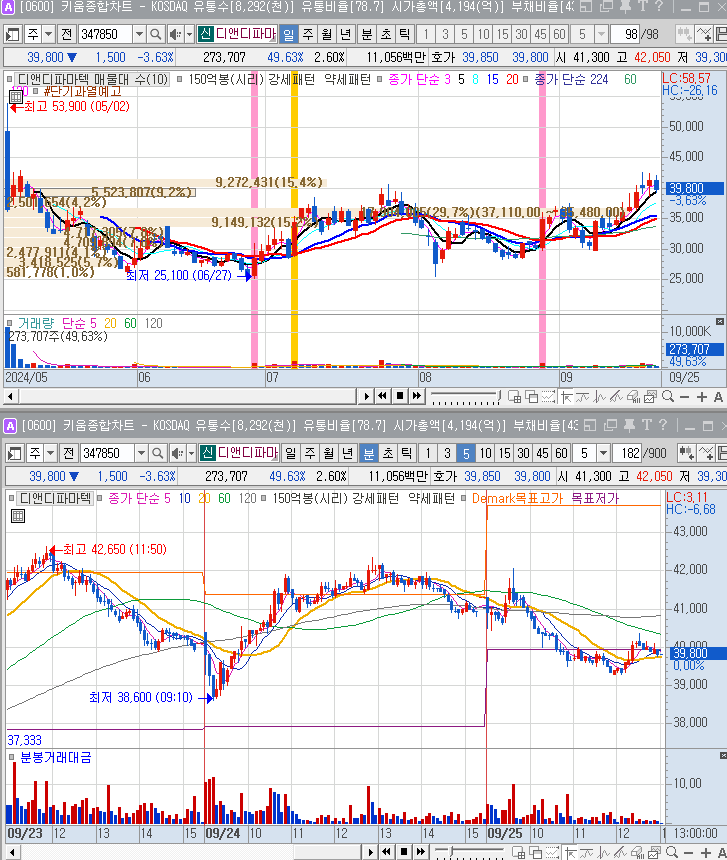Click stop button under upper chart

(400, 396)
